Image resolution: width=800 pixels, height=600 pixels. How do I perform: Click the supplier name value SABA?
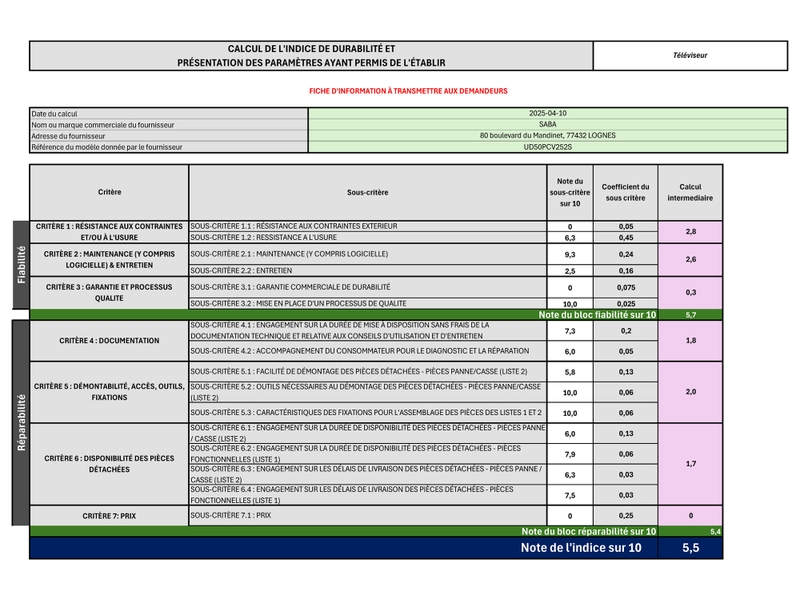click(x=547, y=125)
